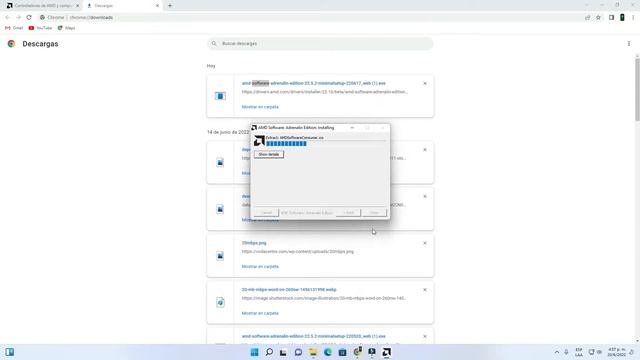640x360 pixels.
Task: Click the Buscar descargas search field
Action: 320,43
